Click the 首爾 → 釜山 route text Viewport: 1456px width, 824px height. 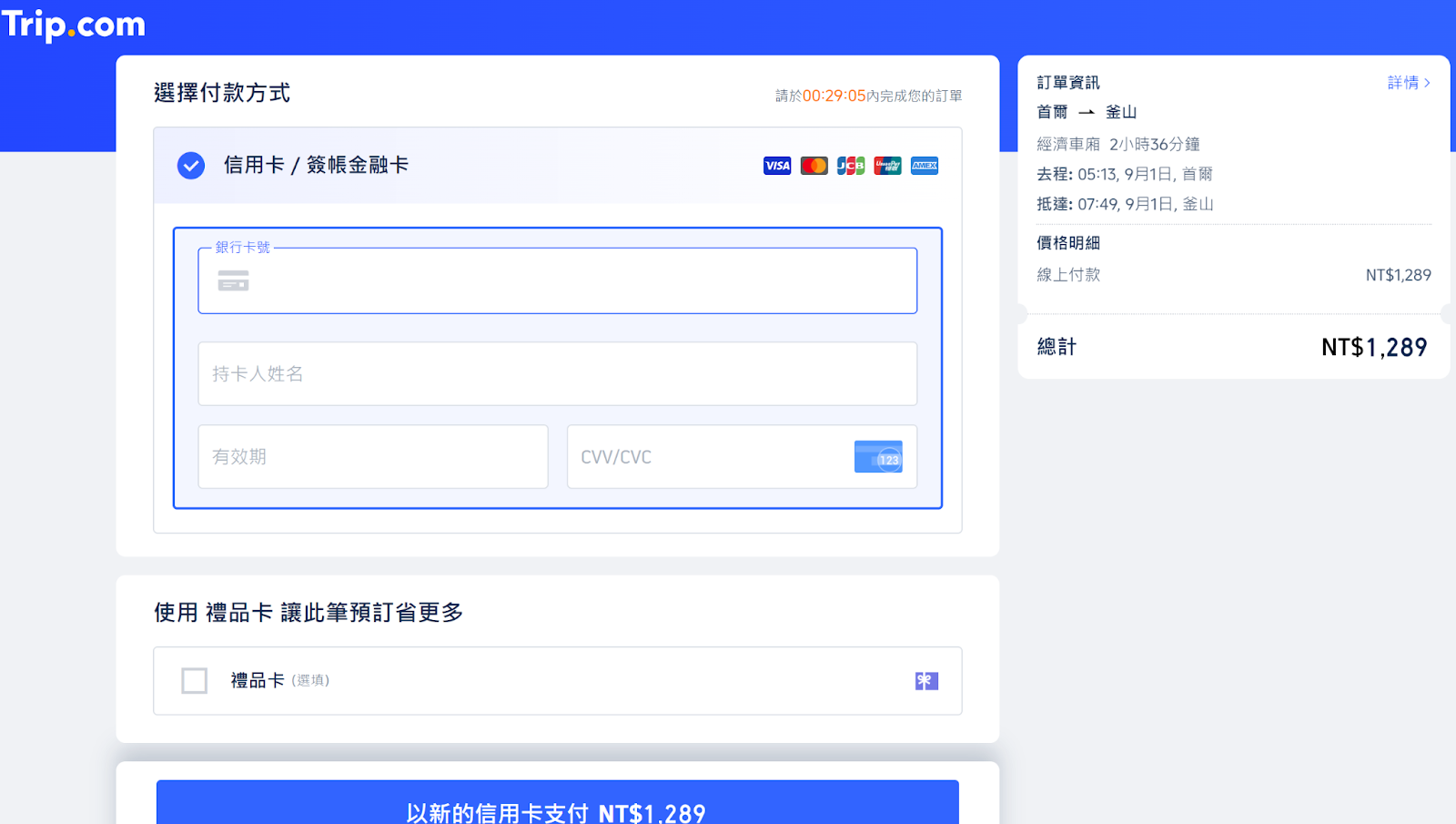coord(1087,112)
